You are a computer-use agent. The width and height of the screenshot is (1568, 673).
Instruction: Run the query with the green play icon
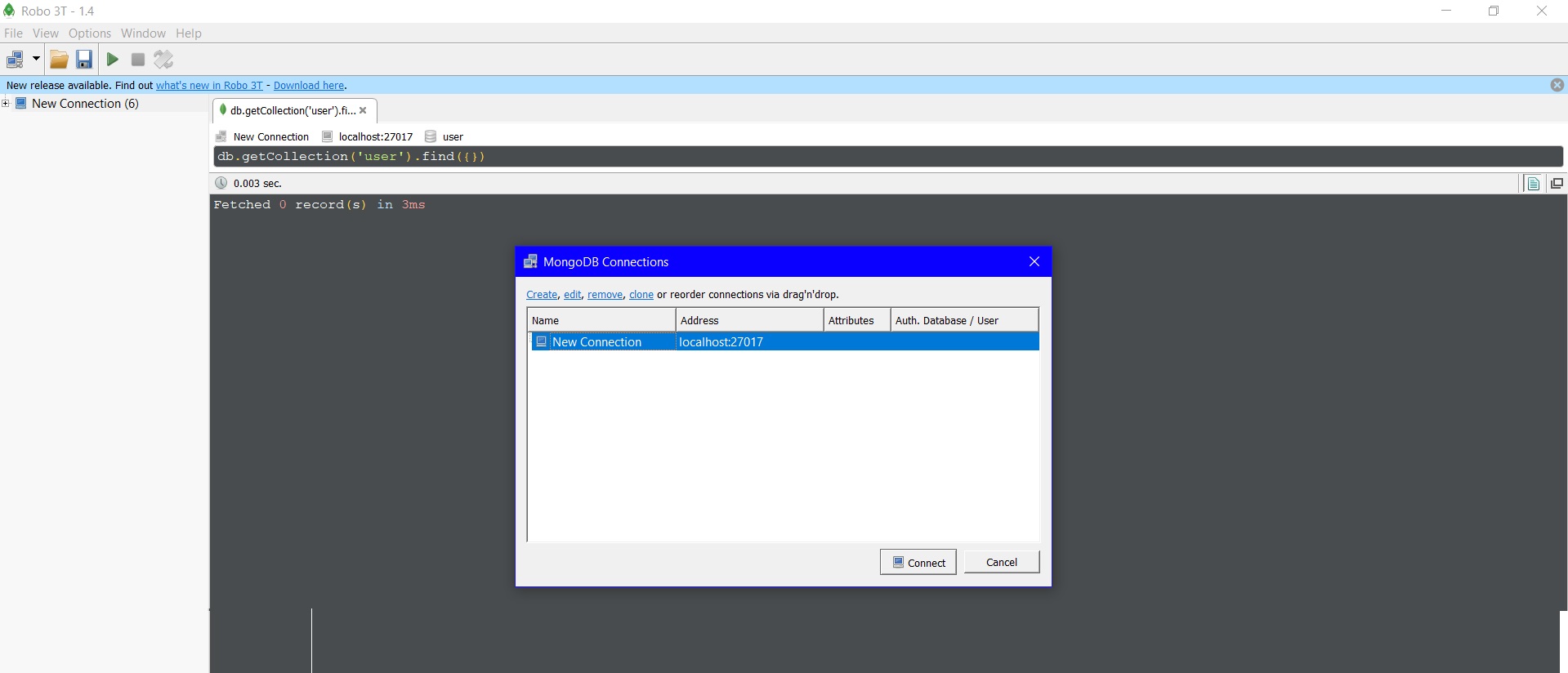tap(113, 60)
